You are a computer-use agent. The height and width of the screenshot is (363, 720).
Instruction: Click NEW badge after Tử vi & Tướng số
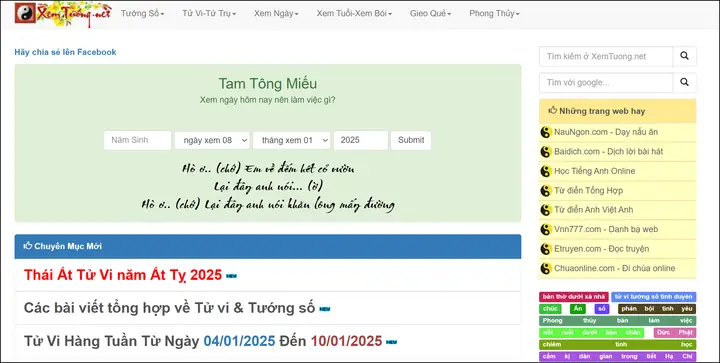[x=325, y=309]
